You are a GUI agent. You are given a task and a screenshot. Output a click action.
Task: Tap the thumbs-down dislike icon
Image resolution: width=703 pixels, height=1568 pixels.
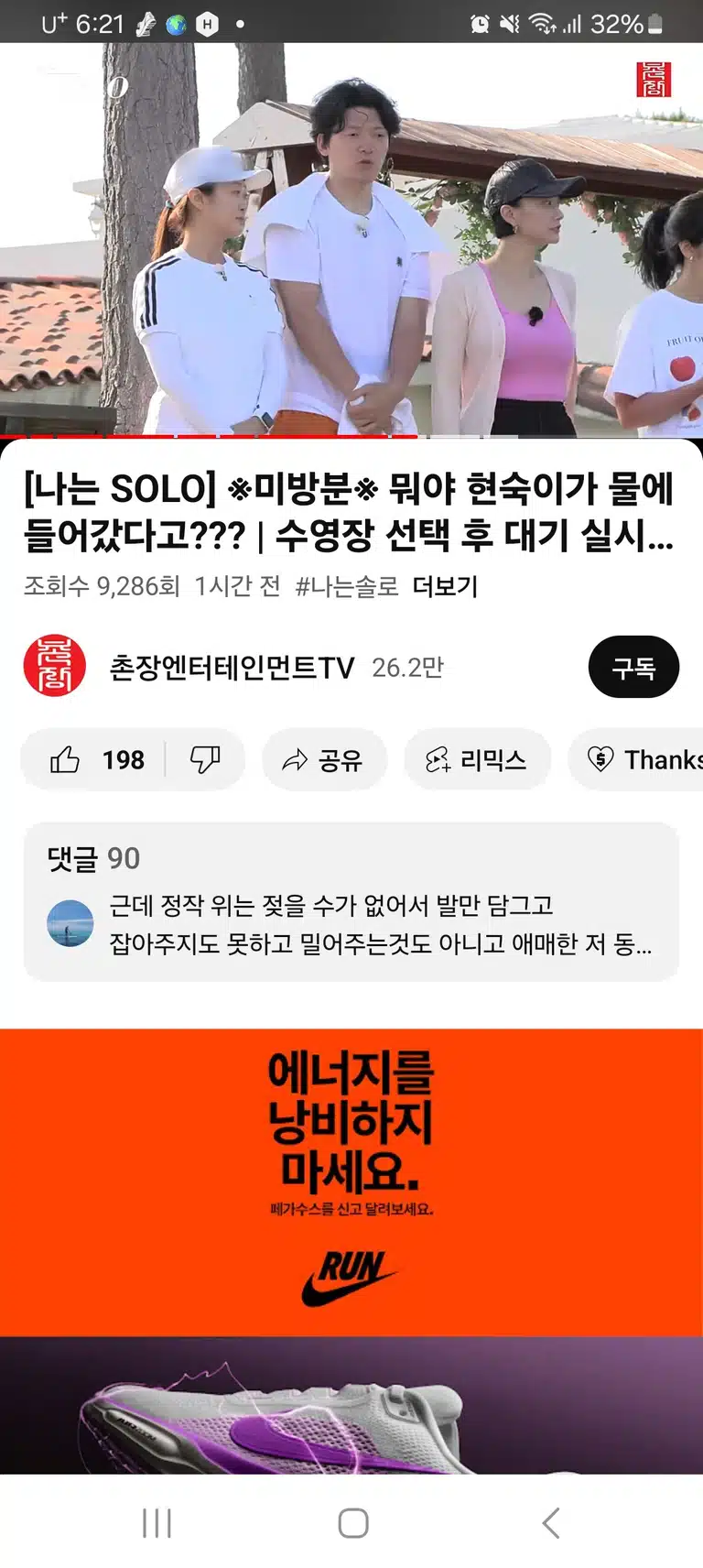[205, 759]
